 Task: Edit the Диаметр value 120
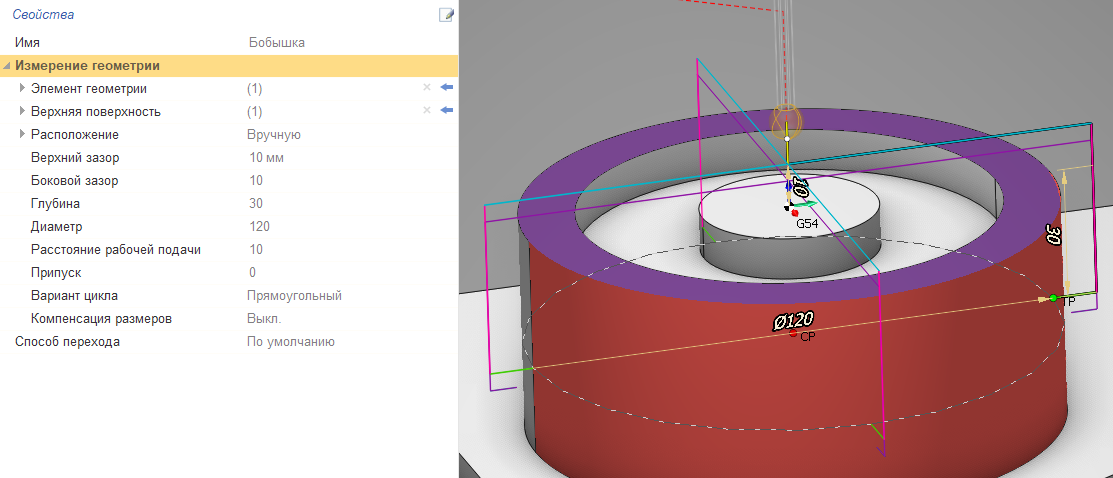click(258, 227)
